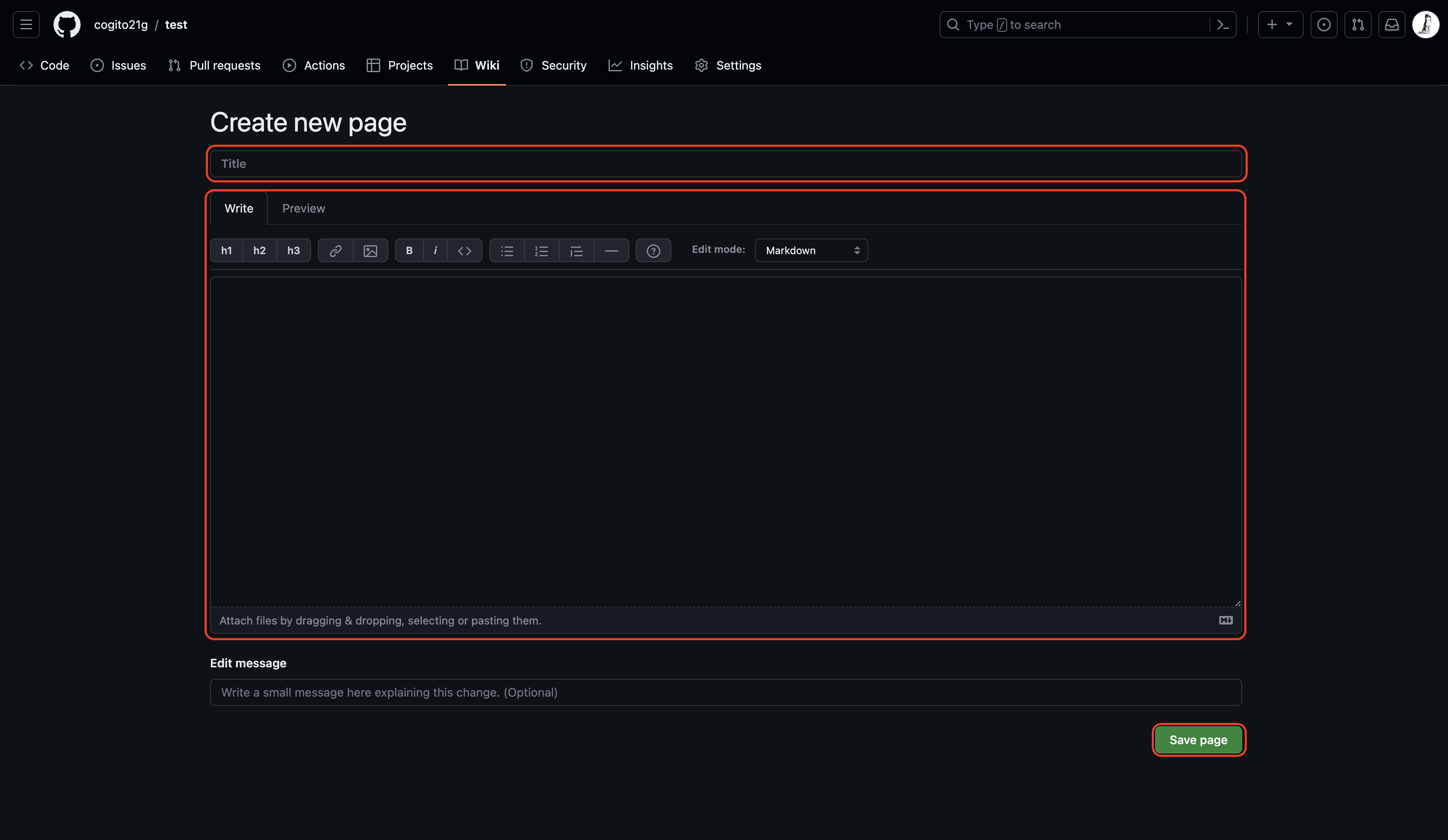Open the hamburger navigation menu
Viewport: 1448px width, 840px height.
26,25
